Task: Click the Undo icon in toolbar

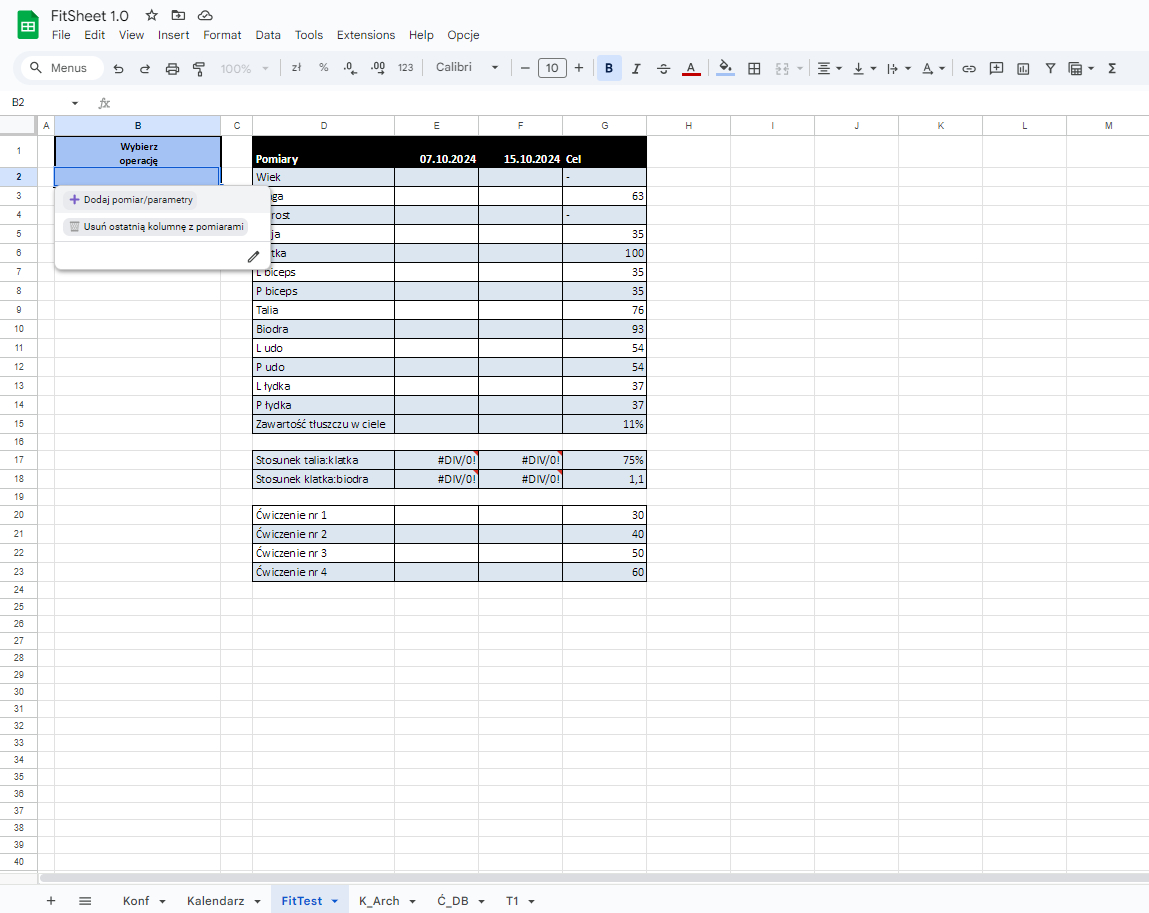Action: point(119,68)
